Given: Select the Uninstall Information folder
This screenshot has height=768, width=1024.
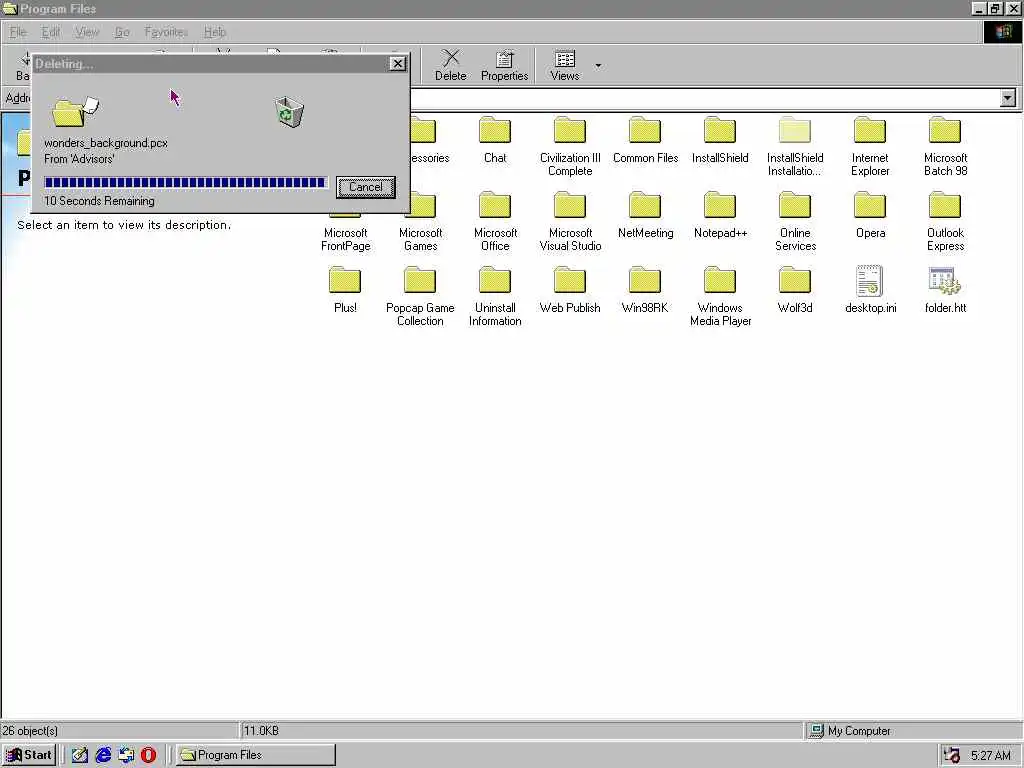Looking at the screenshot, I should (495, 297).
